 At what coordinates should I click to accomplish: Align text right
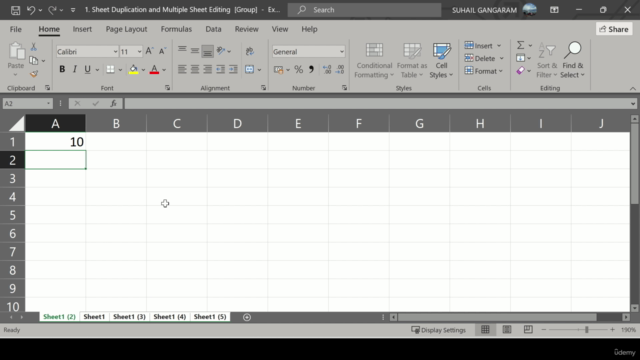pos(207,69)
